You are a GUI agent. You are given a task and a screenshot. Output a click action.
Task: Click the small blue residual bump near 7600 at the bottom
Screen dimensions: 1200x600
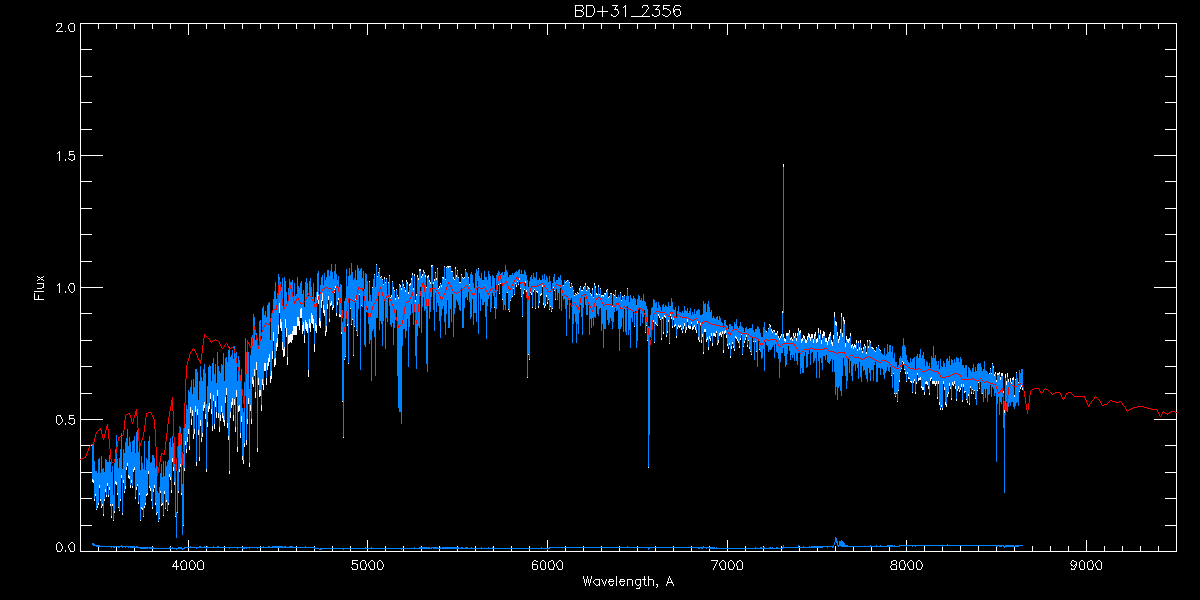pos(836,541)
